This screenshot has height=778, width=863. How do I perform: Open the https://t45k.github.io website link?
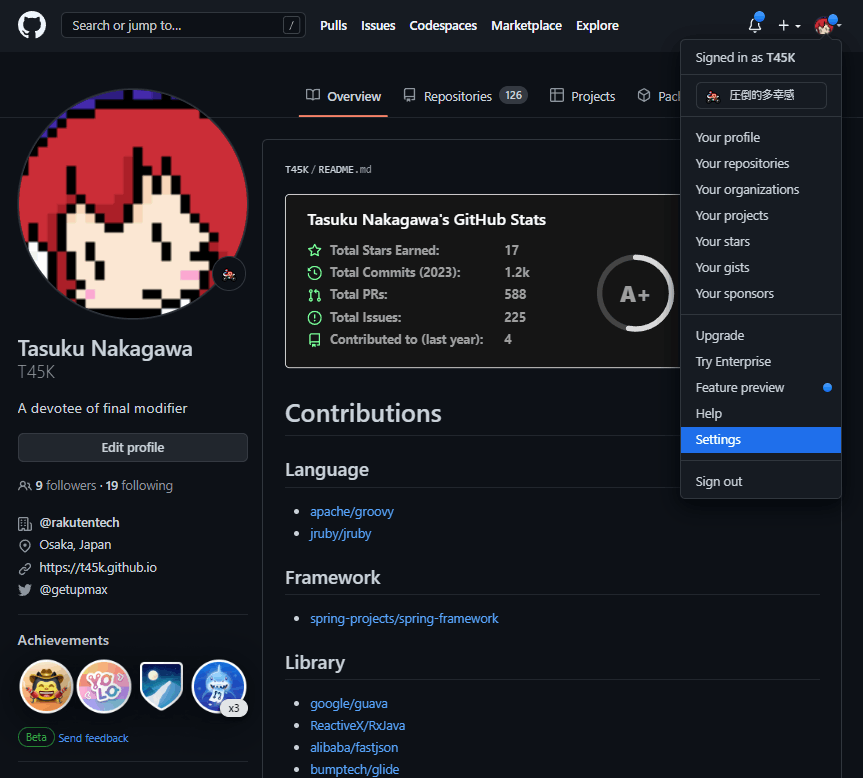[x=98, y=567]
